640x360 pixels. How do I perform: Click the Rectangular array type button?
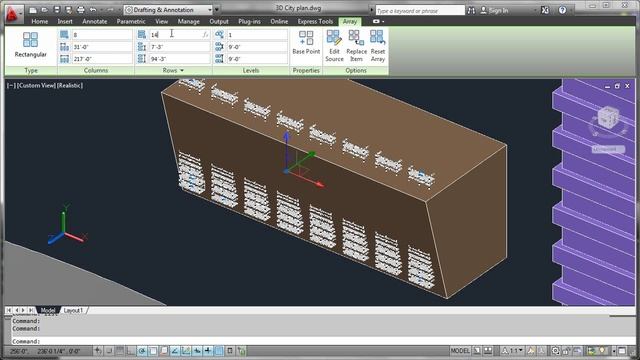point(31,45)
